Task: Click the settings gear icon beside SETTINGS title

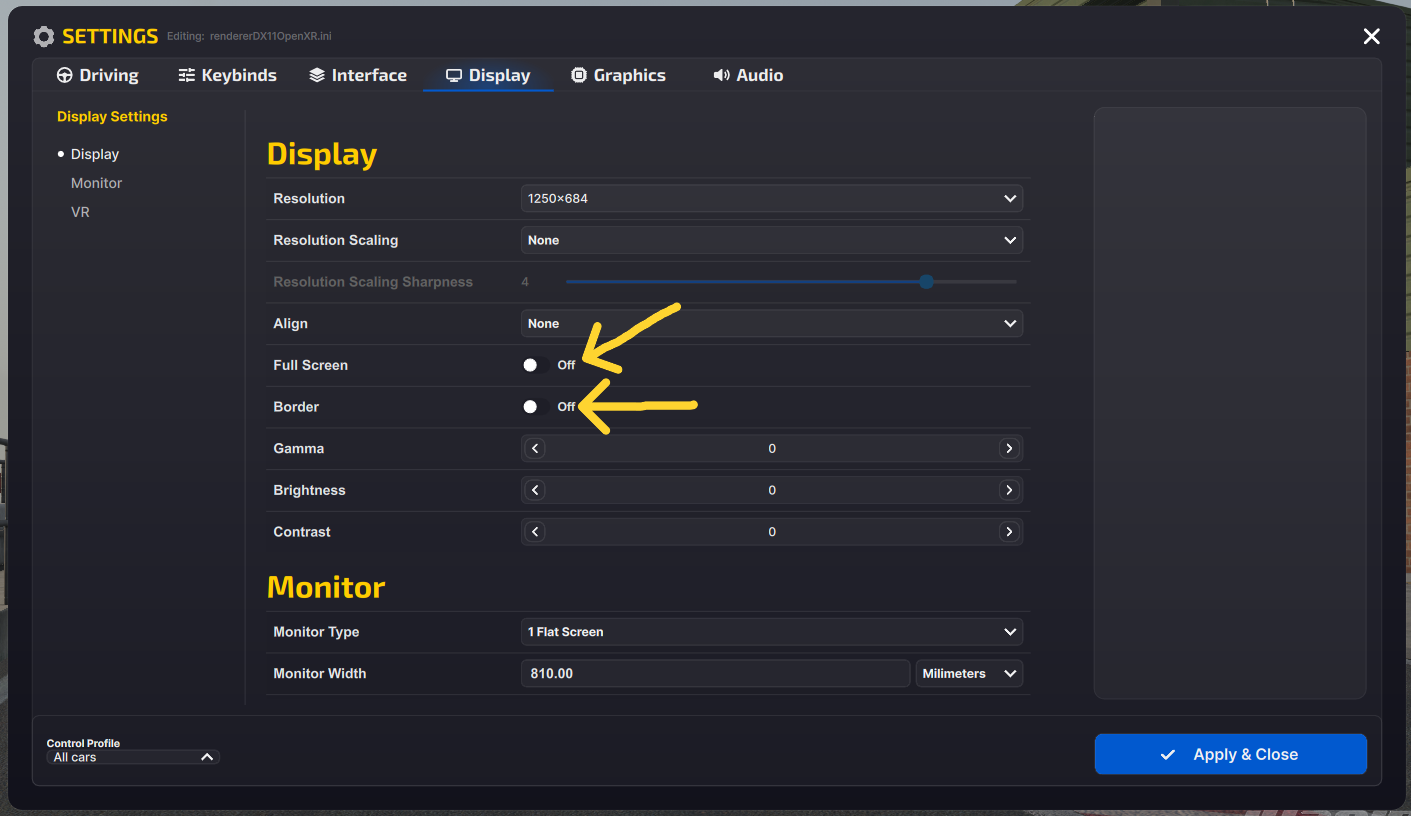Action: [x=44, y=36]
